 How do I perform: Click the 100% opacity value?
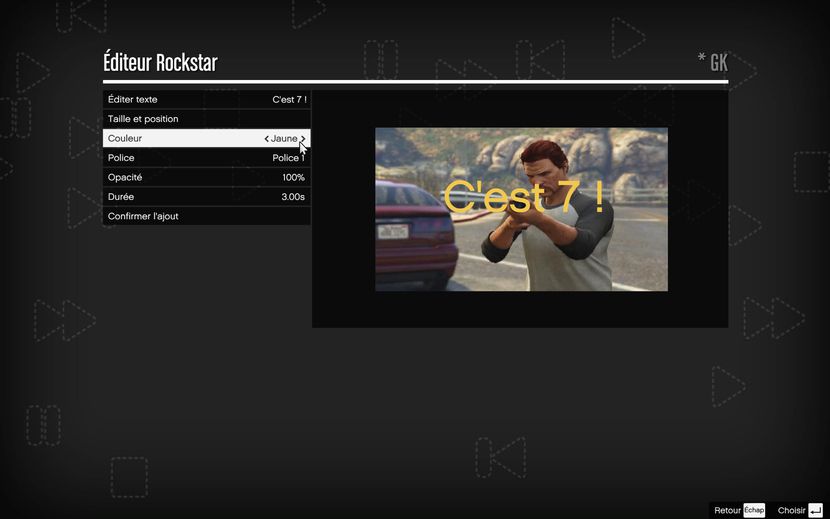(x=293, y=177)
